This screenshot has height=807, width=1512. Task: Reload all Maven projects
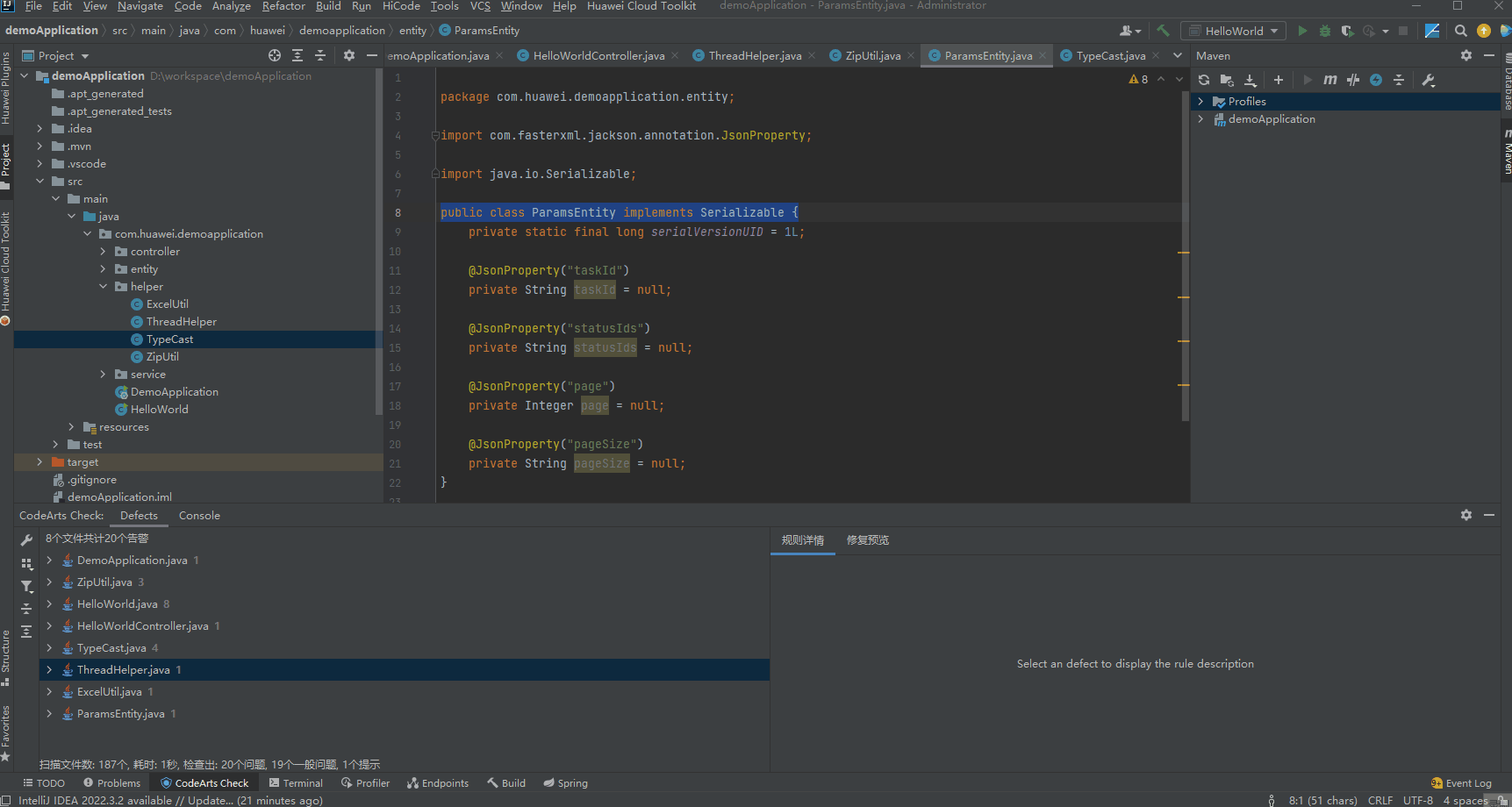1204,80
